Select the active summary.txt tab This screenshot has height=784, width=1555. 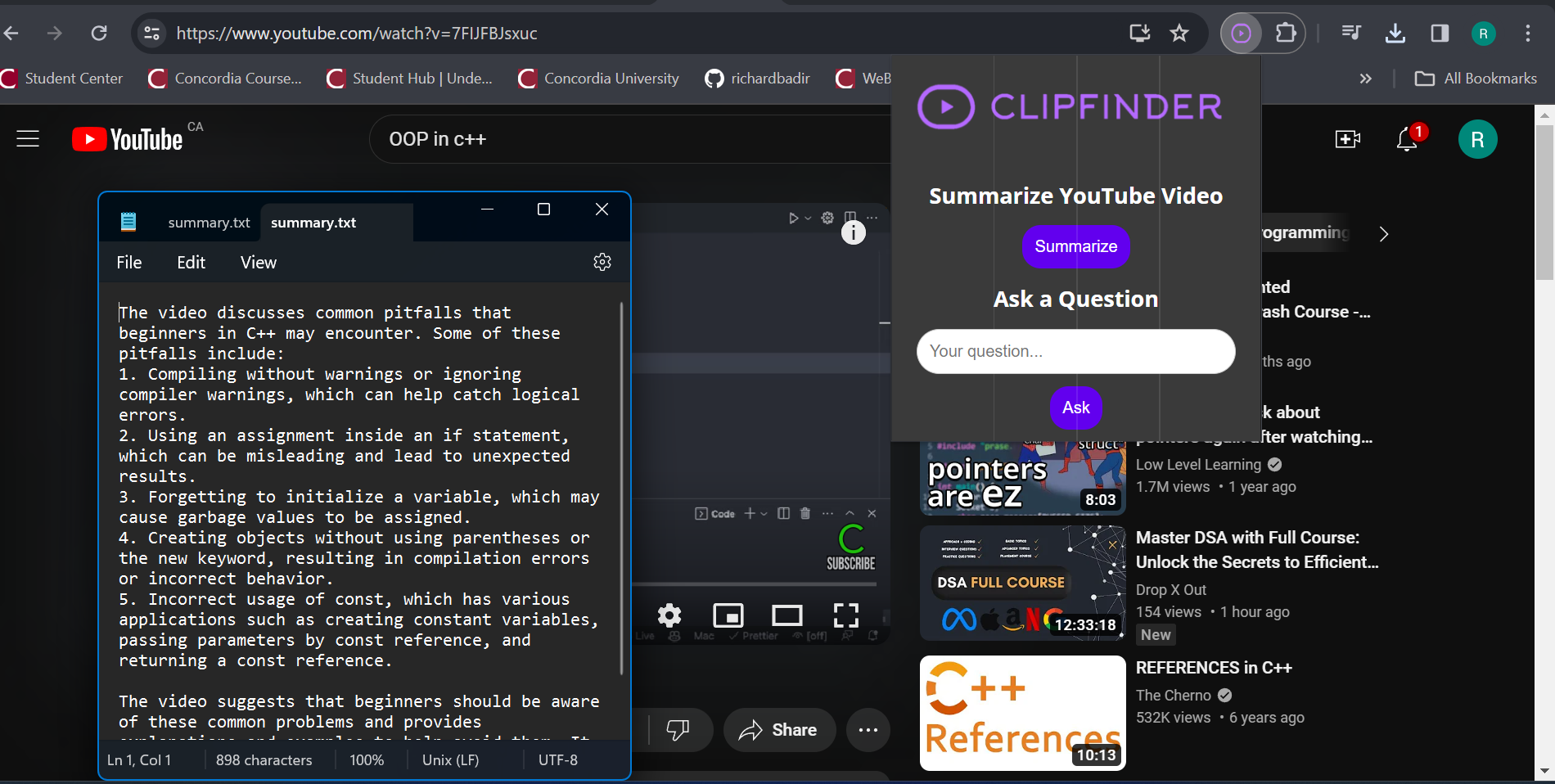pyautogui.click(x=336, y=223)
